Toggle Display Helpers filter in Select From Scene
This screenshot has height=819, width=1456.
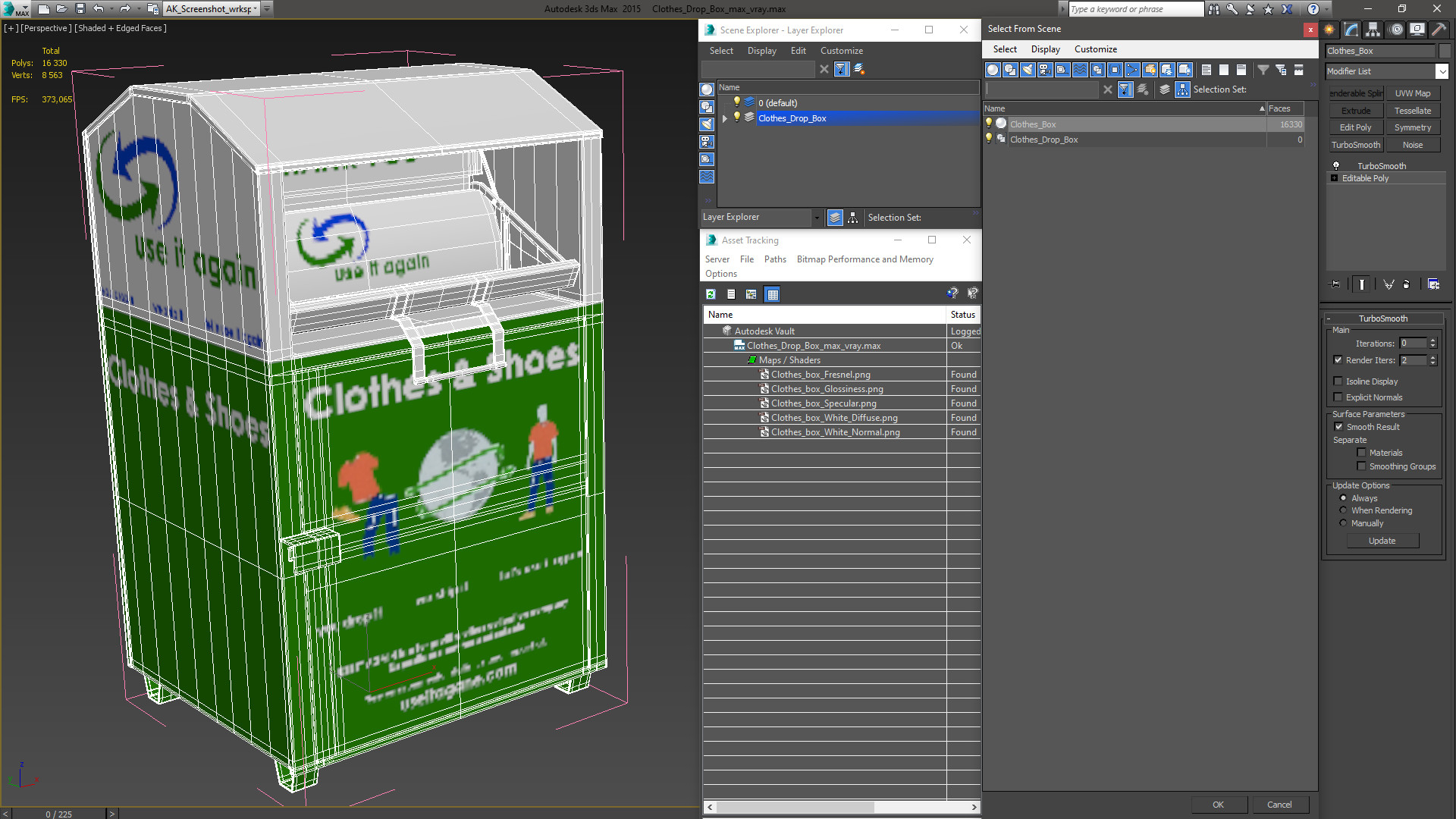coord(1062,70)
